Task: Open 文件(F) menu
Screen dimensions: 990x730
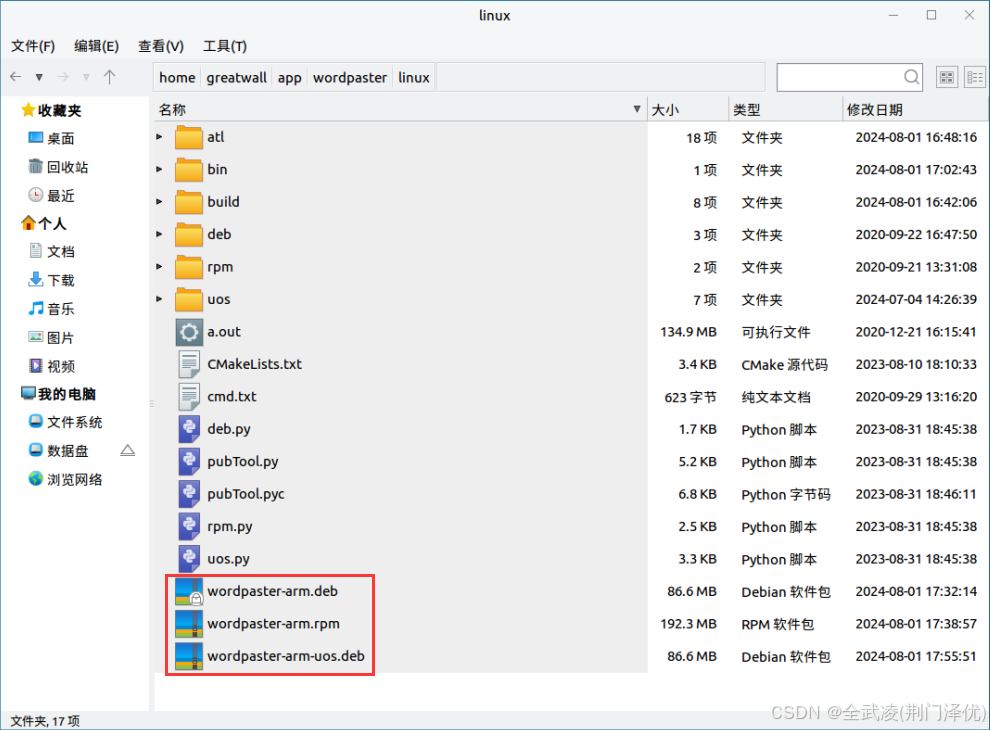Action: [33, 46]
